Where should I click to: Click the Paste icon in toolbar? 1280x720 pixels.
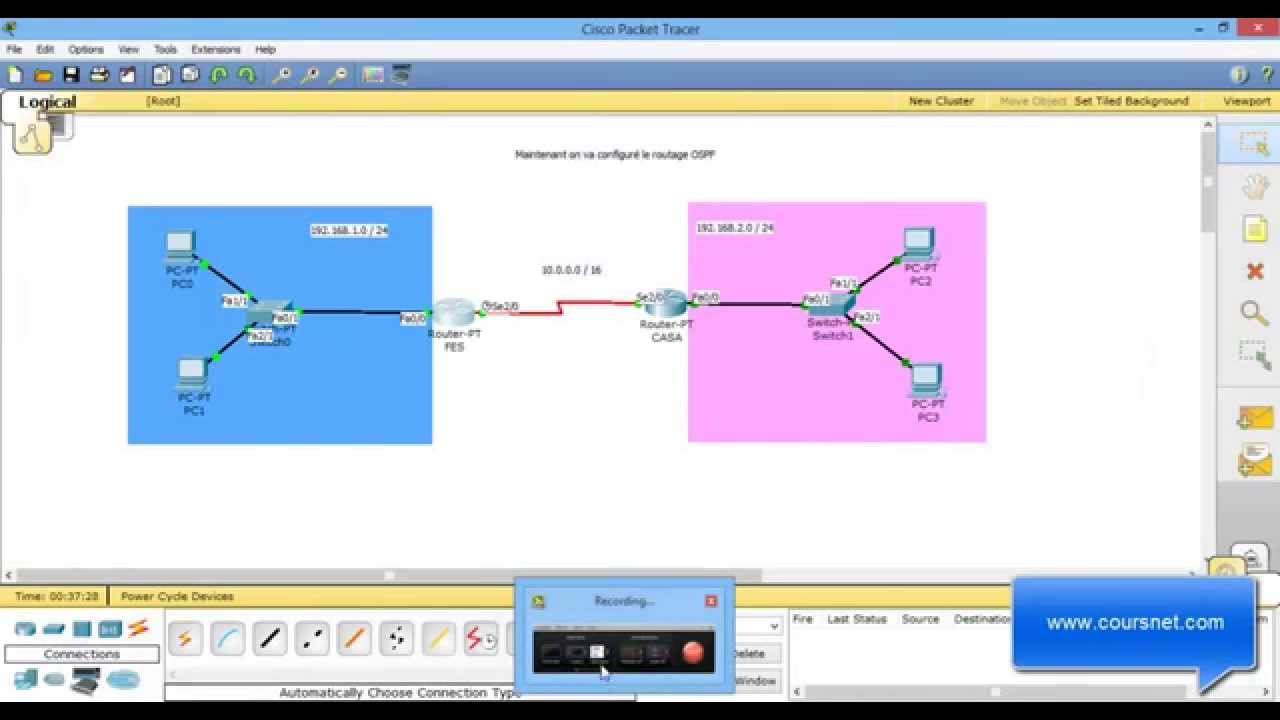coord(190,74)
